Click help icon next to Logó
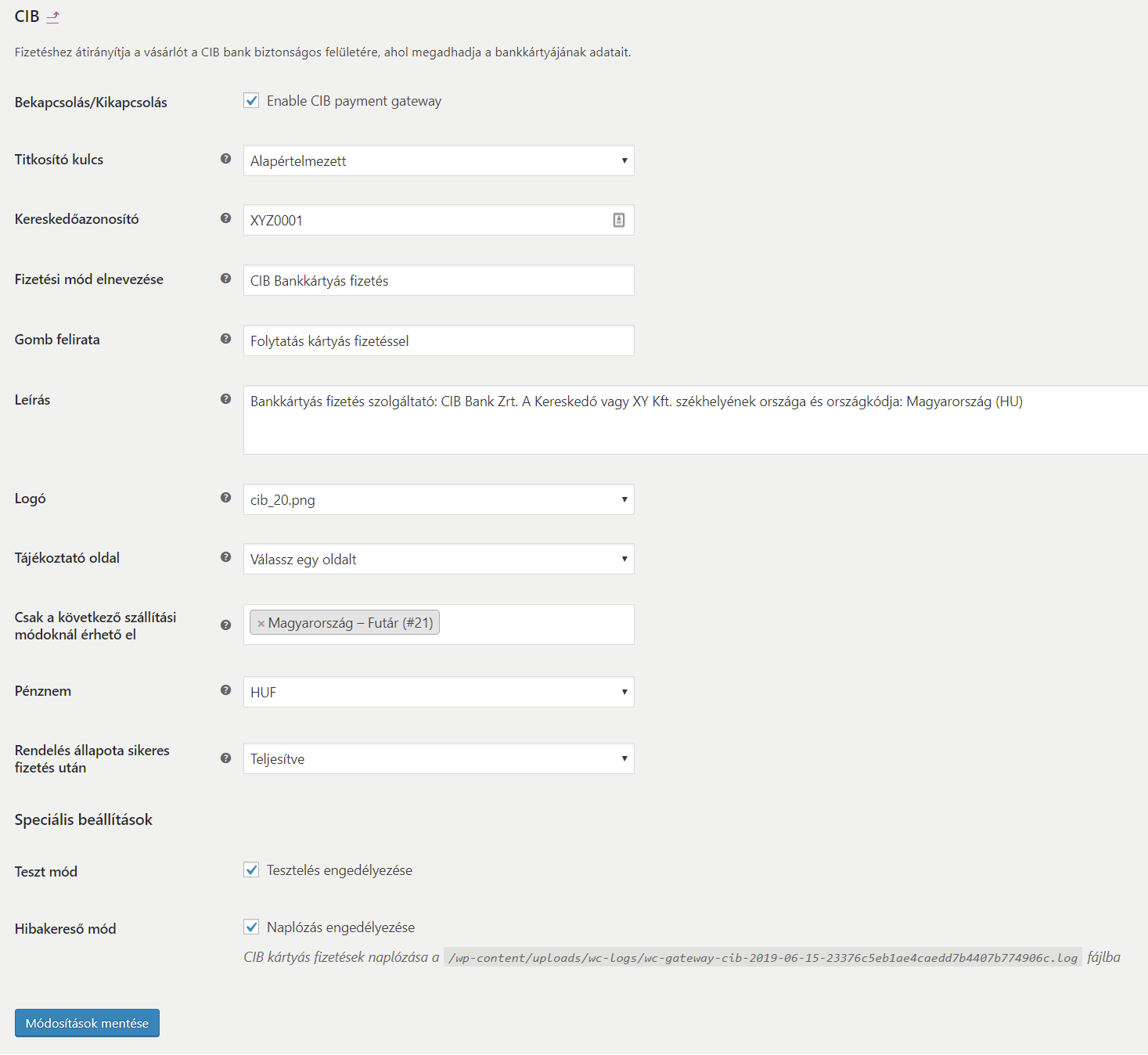 [225, 498]
